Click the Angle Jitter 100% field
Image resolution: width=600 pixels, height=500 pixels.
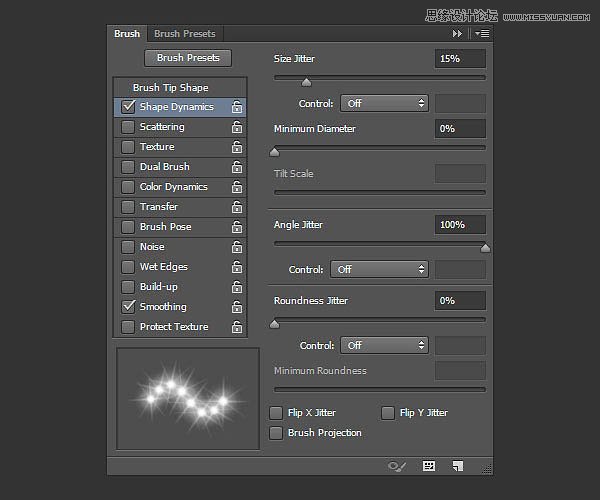(460, 225)
